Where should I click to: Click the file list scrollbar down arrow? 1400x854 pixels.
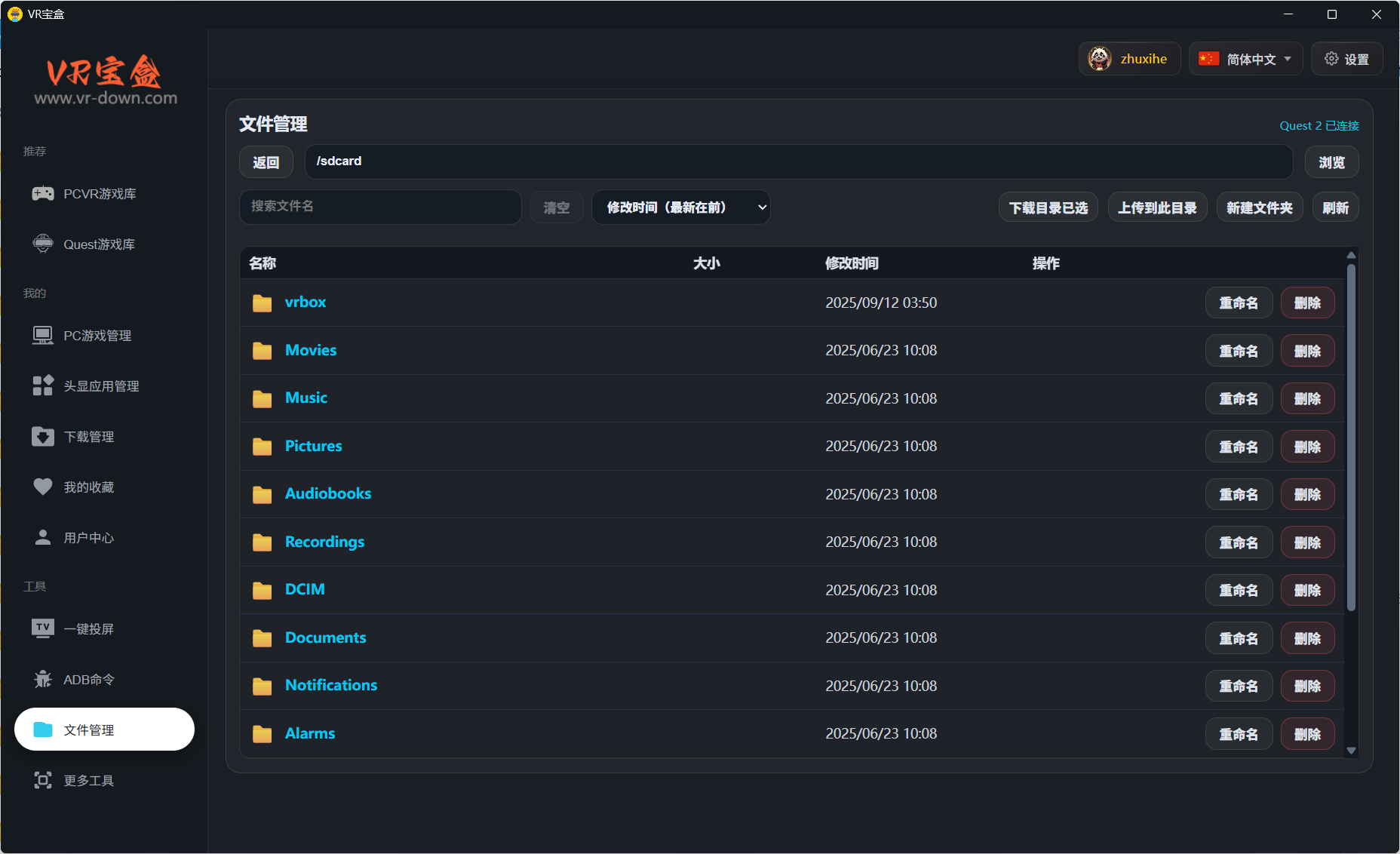tap(1351, 751)
